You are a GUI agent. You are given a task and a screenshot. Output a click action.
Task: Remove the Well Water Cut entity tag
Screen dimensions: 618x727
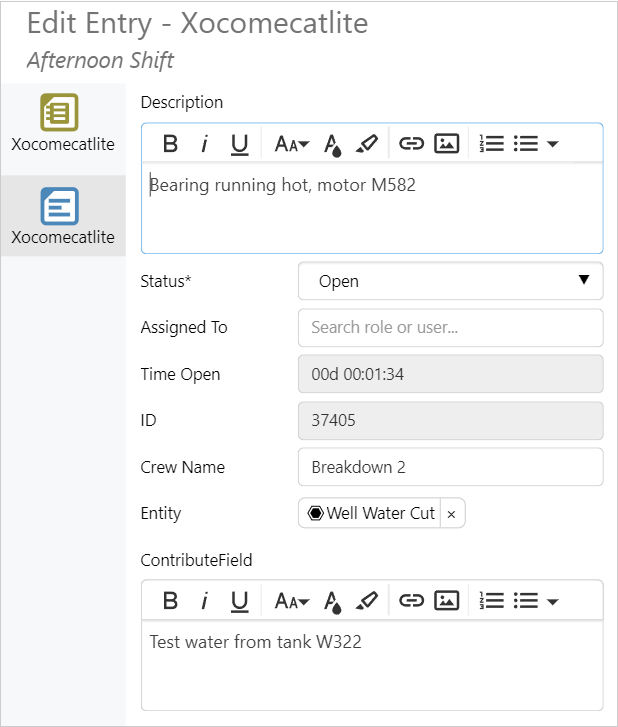(x=451, y=514)
